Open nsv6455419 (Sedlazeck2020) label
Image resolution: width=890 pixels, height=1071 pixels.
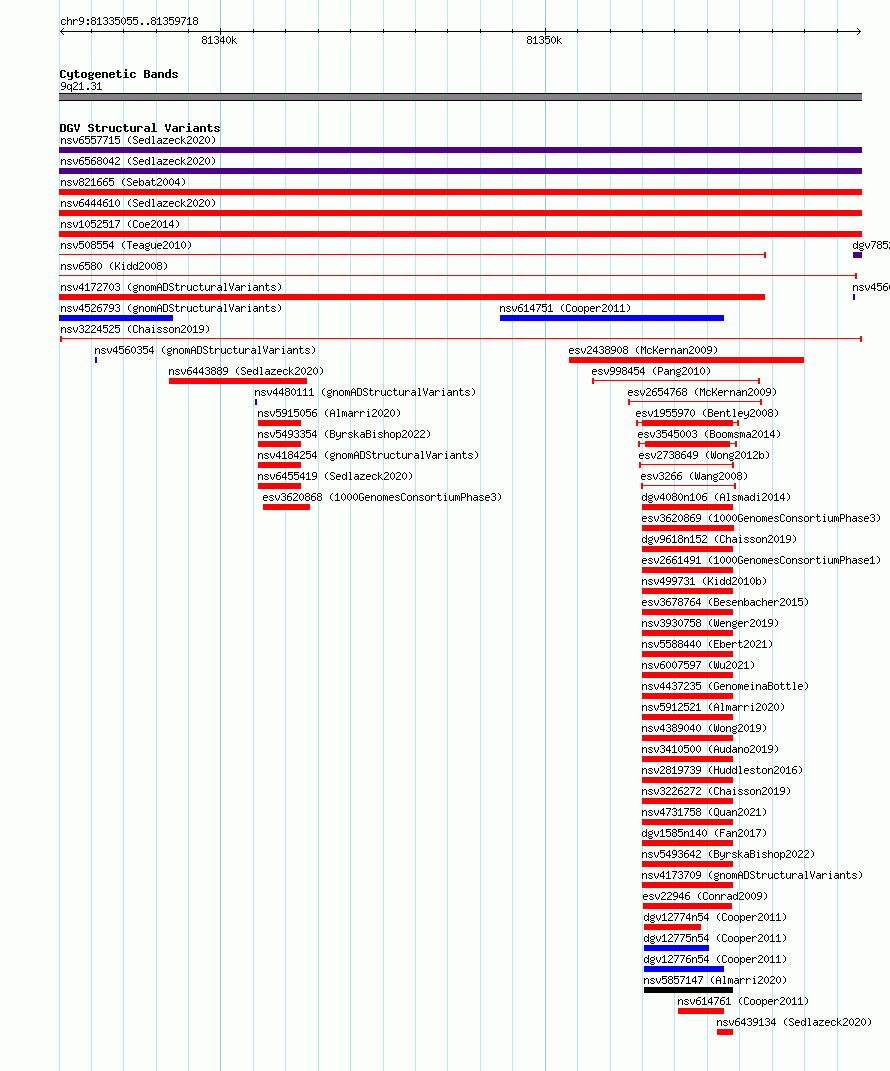coord(335,476)
